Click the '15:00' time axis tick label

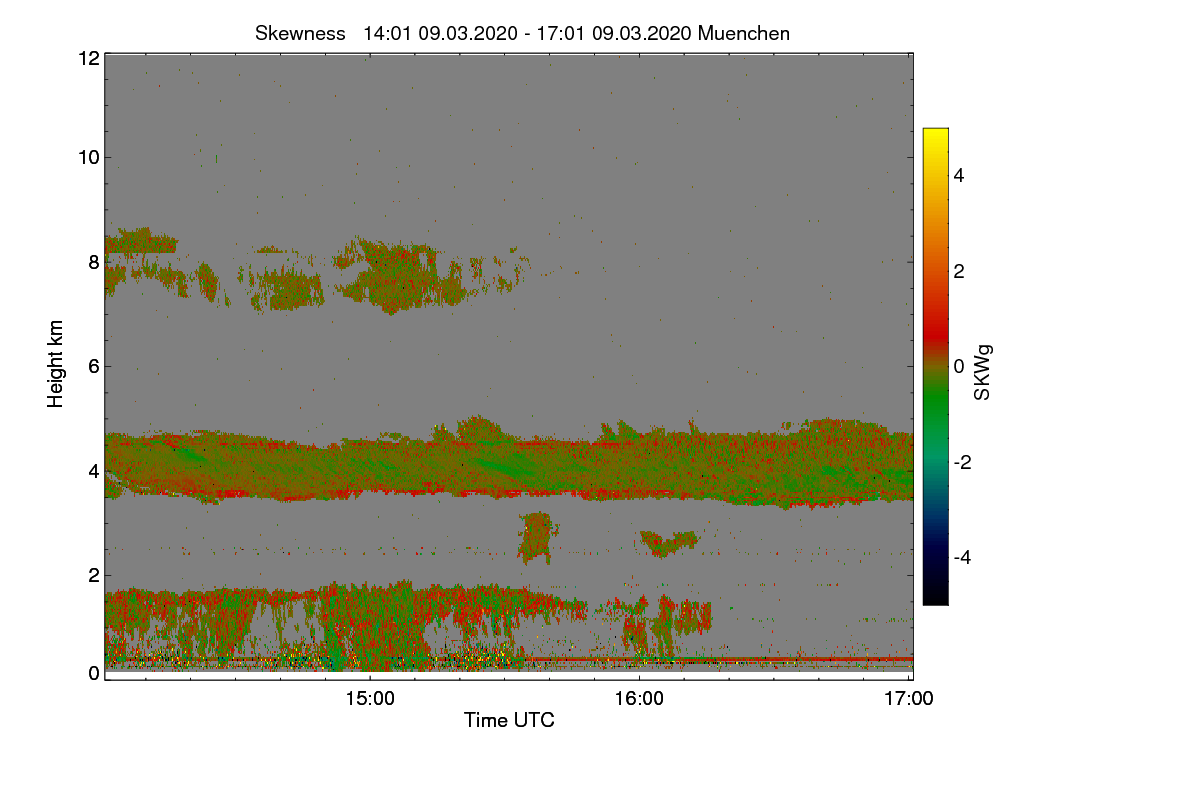click(370, 700)
